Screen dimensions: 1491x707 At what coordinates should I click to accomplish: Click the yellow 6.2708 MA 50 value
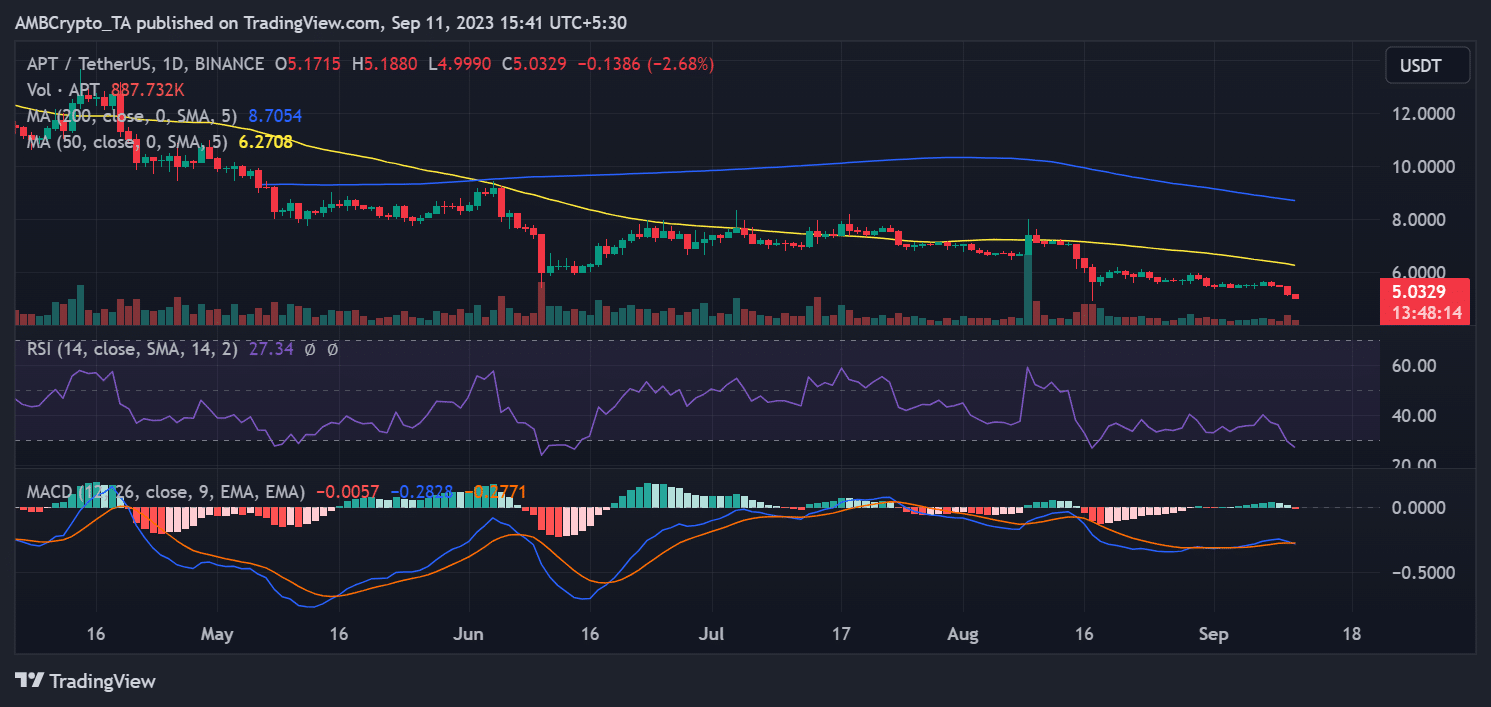point(265,142)
